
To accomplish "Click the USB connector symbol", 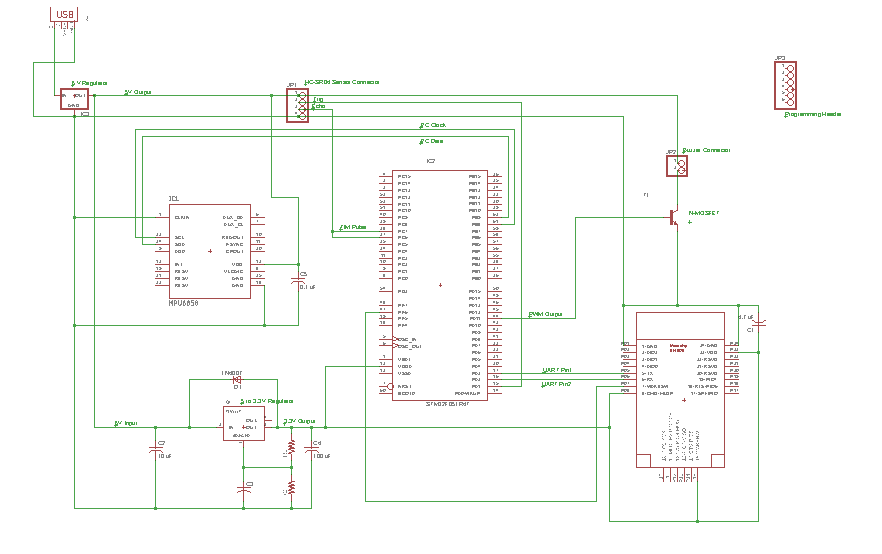I will click(x=64, y=14).
